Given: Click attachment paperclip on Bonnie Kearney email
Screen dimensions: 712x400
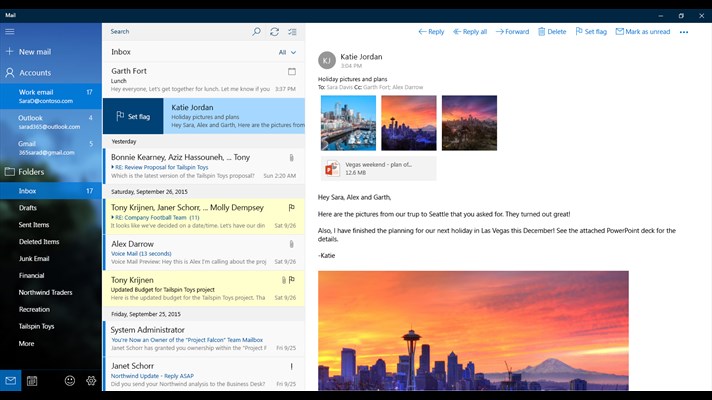Looking at the screenshot, I should pyautogui.click(x=292, y=158).
